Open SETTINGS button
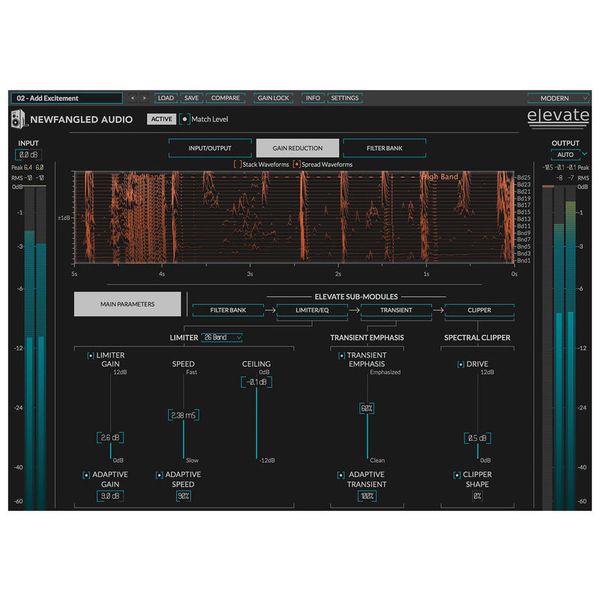This screenshot has height=600, width=600. pyautogui.click(x=345, y=98)
